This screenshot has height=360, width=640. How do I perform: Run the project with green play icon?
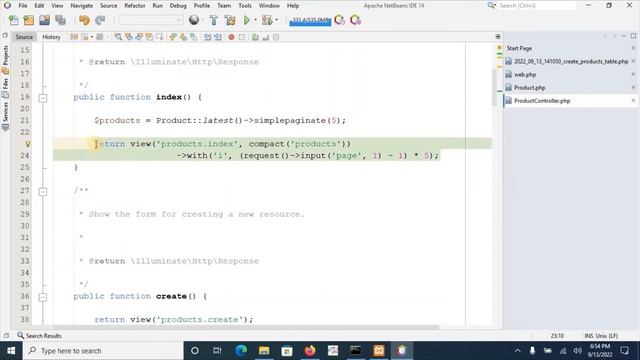247,20
